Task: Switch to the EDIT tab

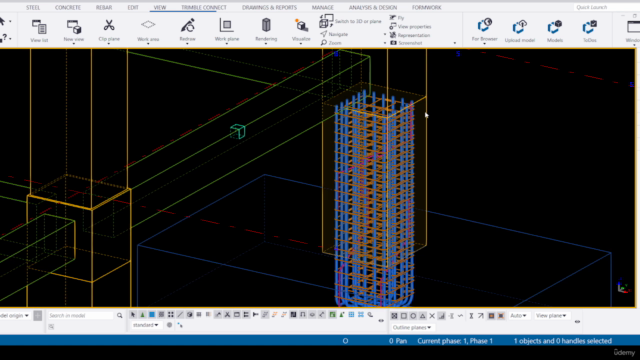Action: point(133,7)
